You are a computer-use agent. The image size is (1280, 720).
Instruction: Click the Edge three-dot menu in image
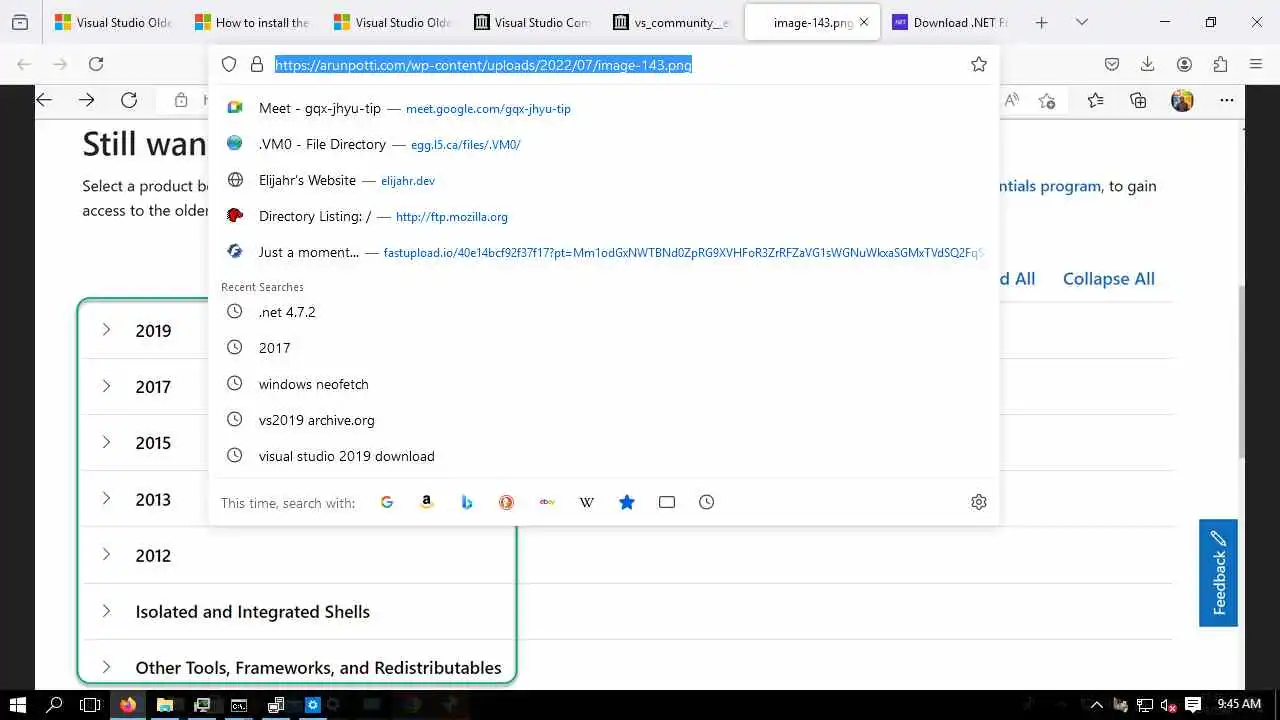coord(1226,100)
